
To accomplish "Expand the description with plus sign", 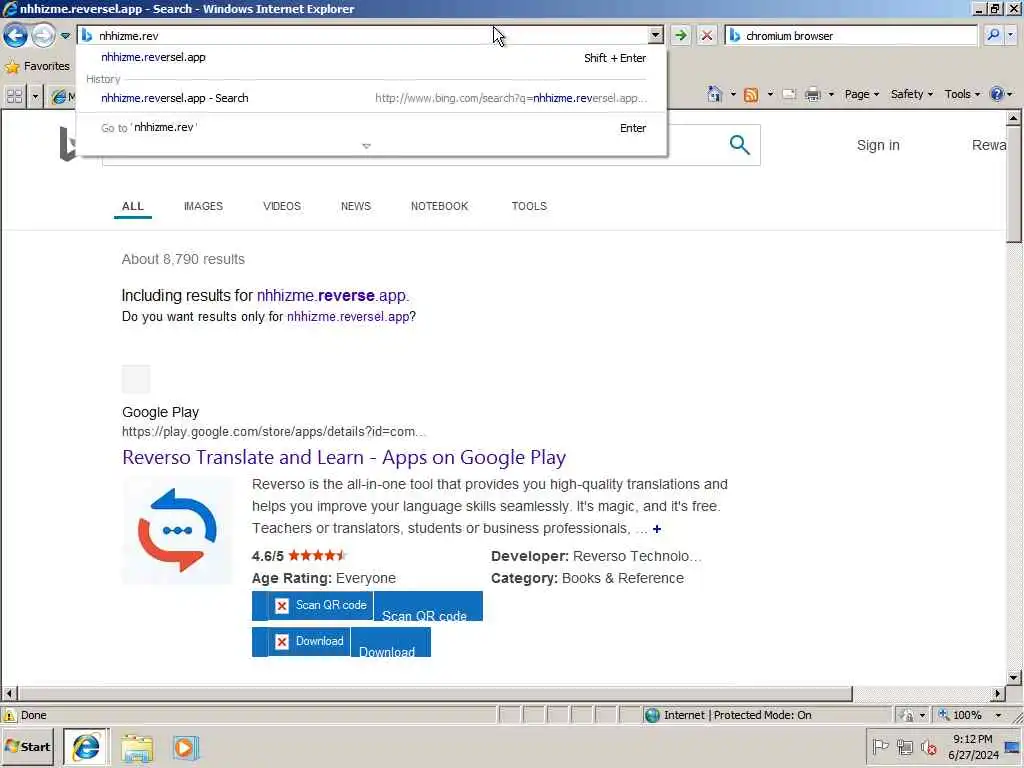I will pyautogui.click(x=656, y=529).
